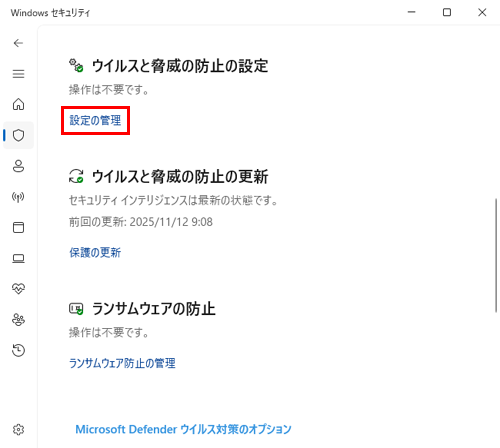Expand Microsoft Defender ウイルス対策のオプション
The height and width of the screenshot is (448, 500).
(183, 429)
